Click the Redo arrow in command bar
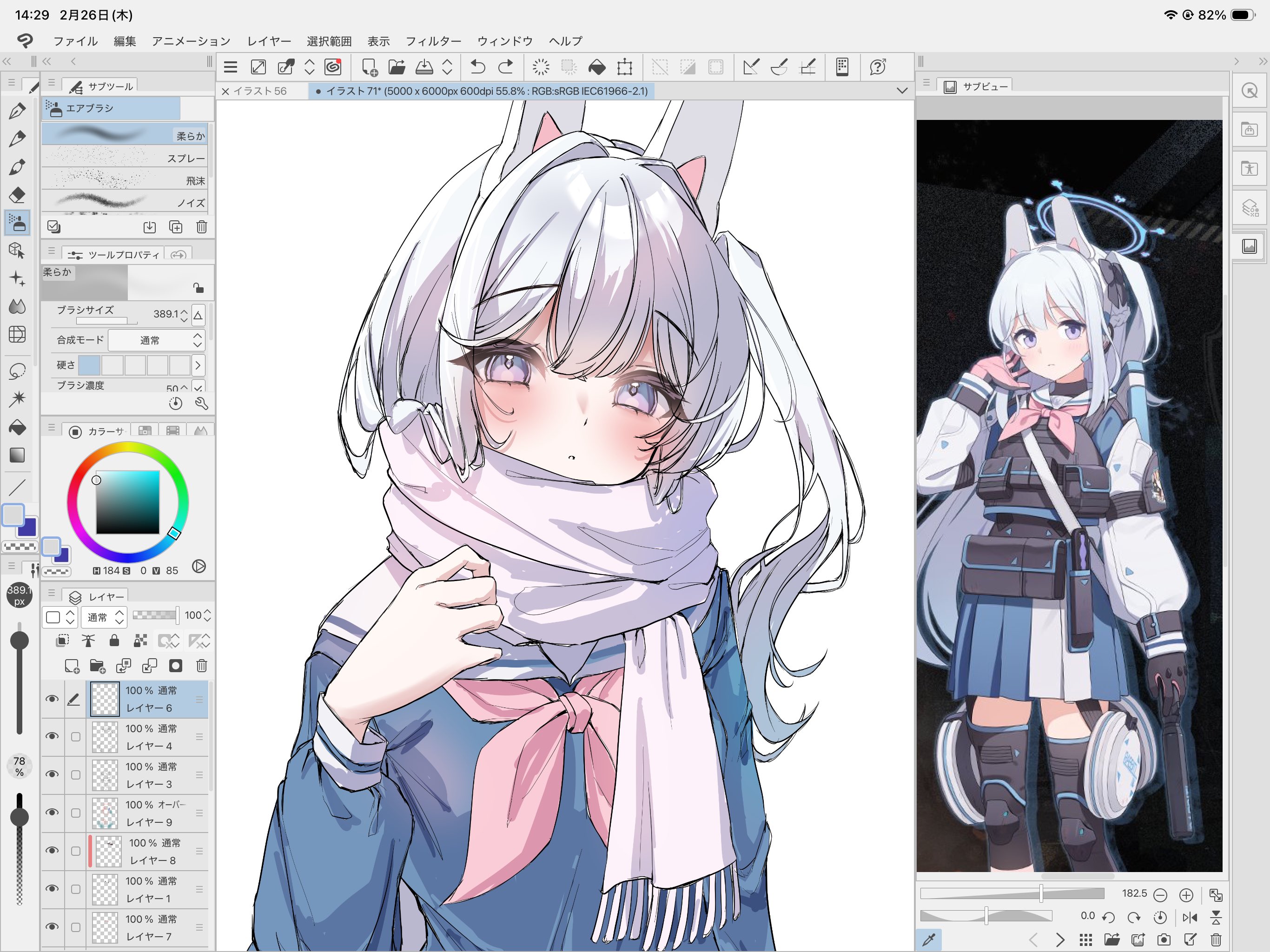1270x952 pixels. click(x=505, y=67)
